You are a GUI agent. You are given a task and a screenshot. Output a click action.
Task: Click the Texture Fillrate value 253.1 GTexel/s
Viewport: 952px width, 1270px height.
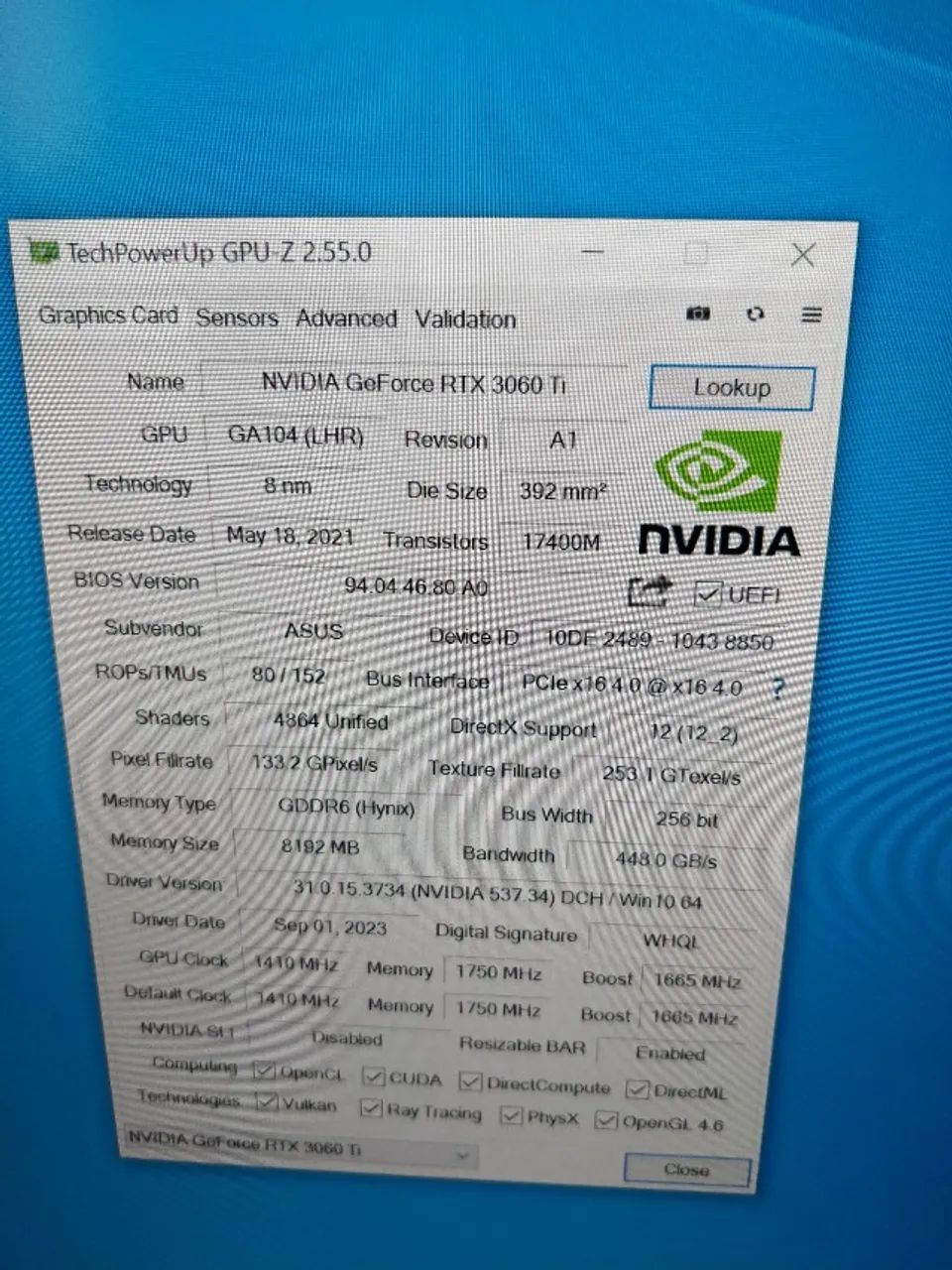coord(671,775)
